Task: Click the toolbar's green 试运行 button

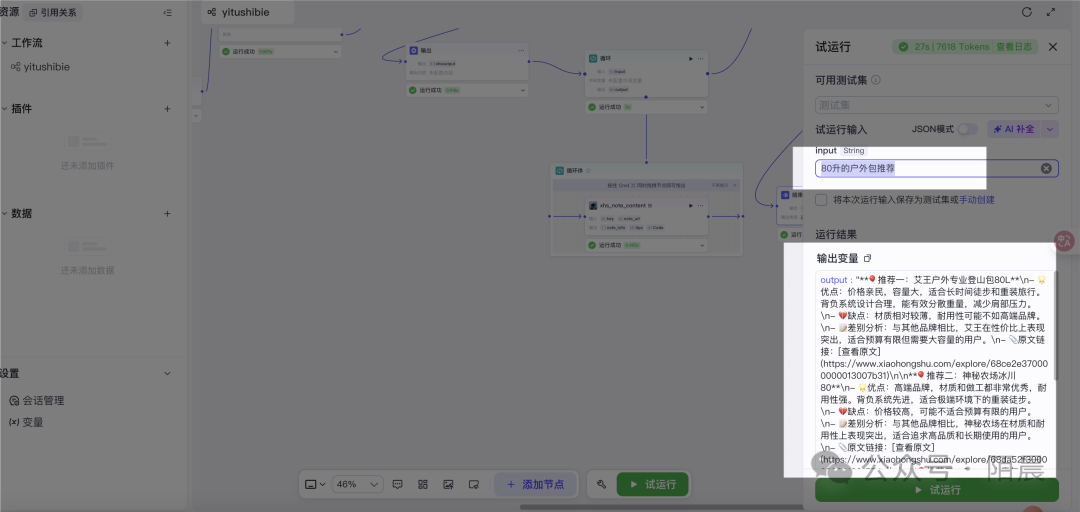Action: [652, 484]
